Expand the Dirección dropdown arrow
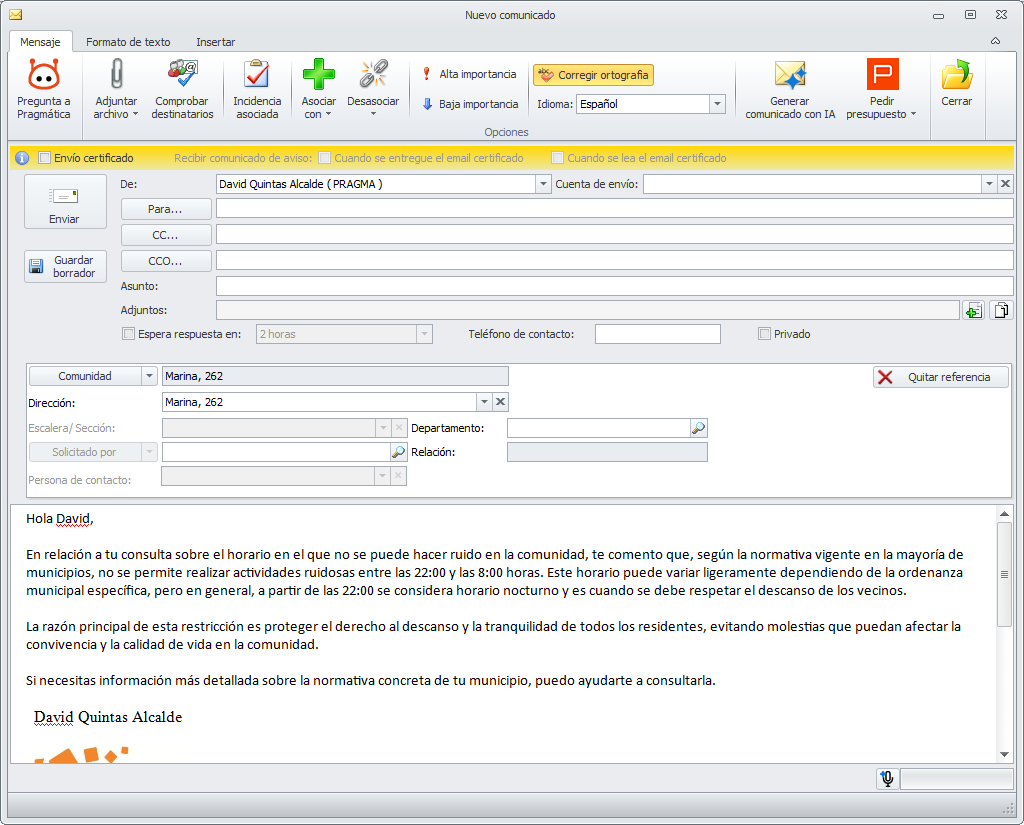1024x825 pixels. coord(484,402)
